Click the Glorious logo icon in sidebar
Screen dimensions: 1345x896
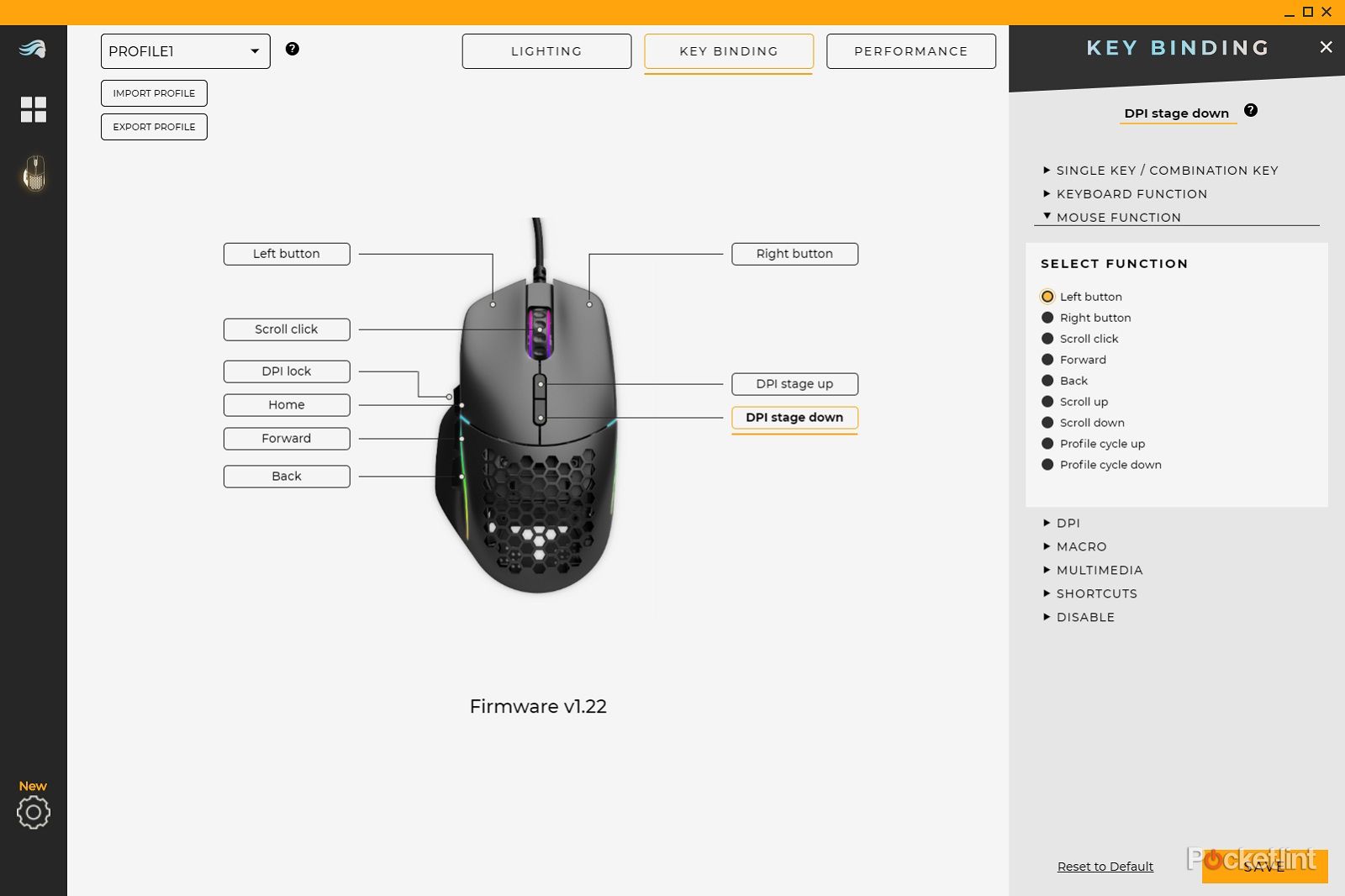point(33,50)
